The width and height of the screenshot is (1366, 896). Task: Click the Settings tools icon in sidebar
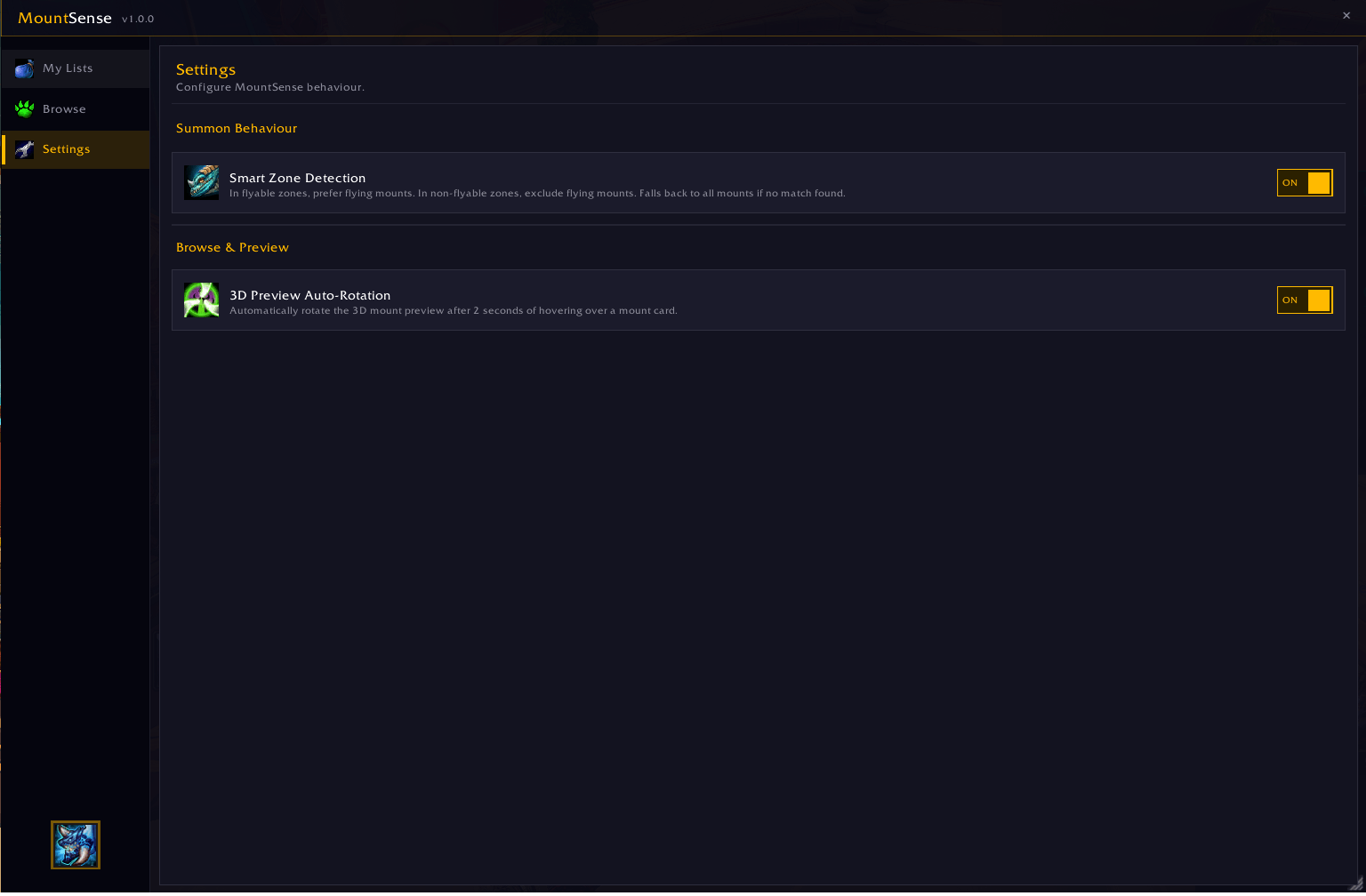[24, 149]
